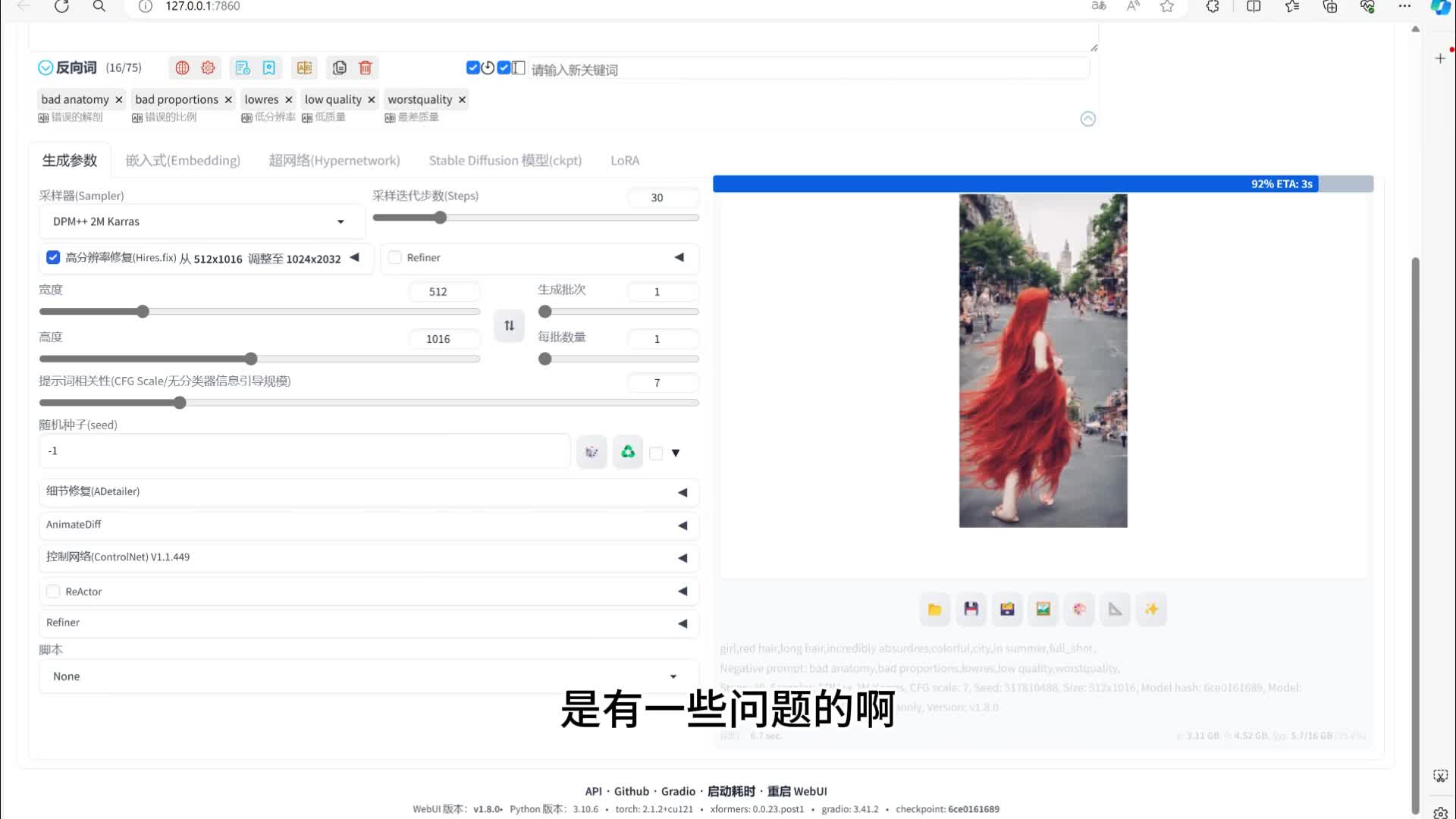Open the red gear prompt settings icon
Viewport: 1456px width, 819px height.
tap(208, 68)
